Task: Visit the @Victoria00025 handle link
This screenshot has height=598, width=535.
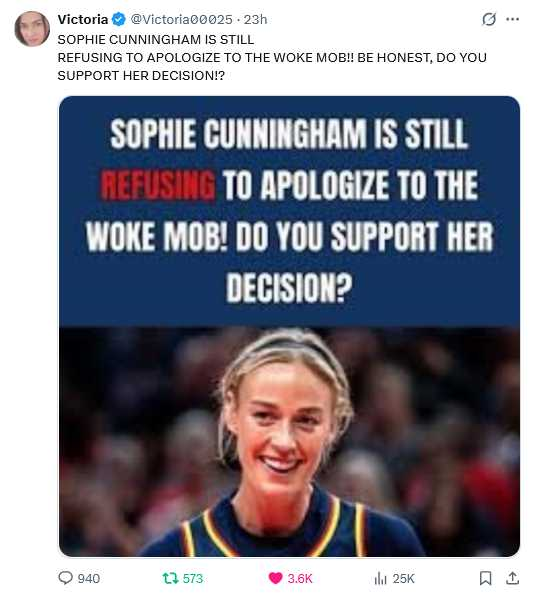Action: click(x=182, y=19)
